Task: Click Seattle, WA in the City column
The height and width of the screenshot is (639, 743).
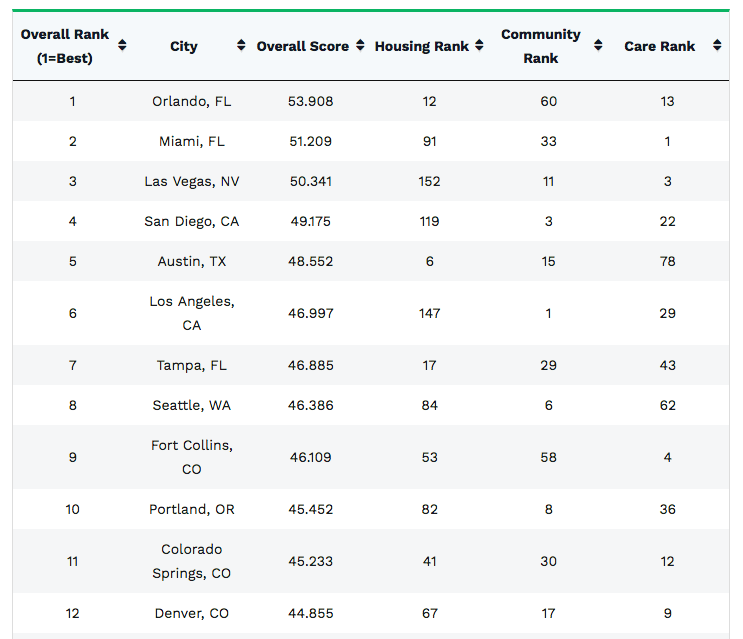Action: (x=192, y=405)
